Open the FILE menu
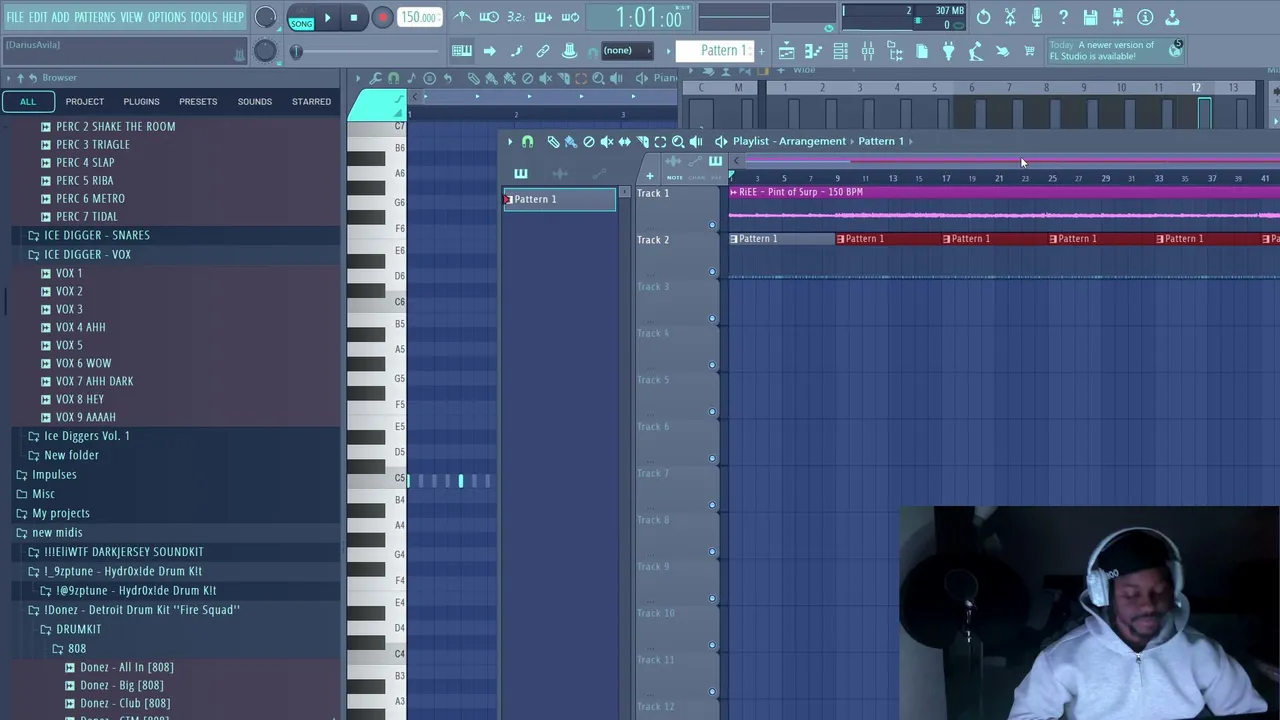 tap(15, 17)
